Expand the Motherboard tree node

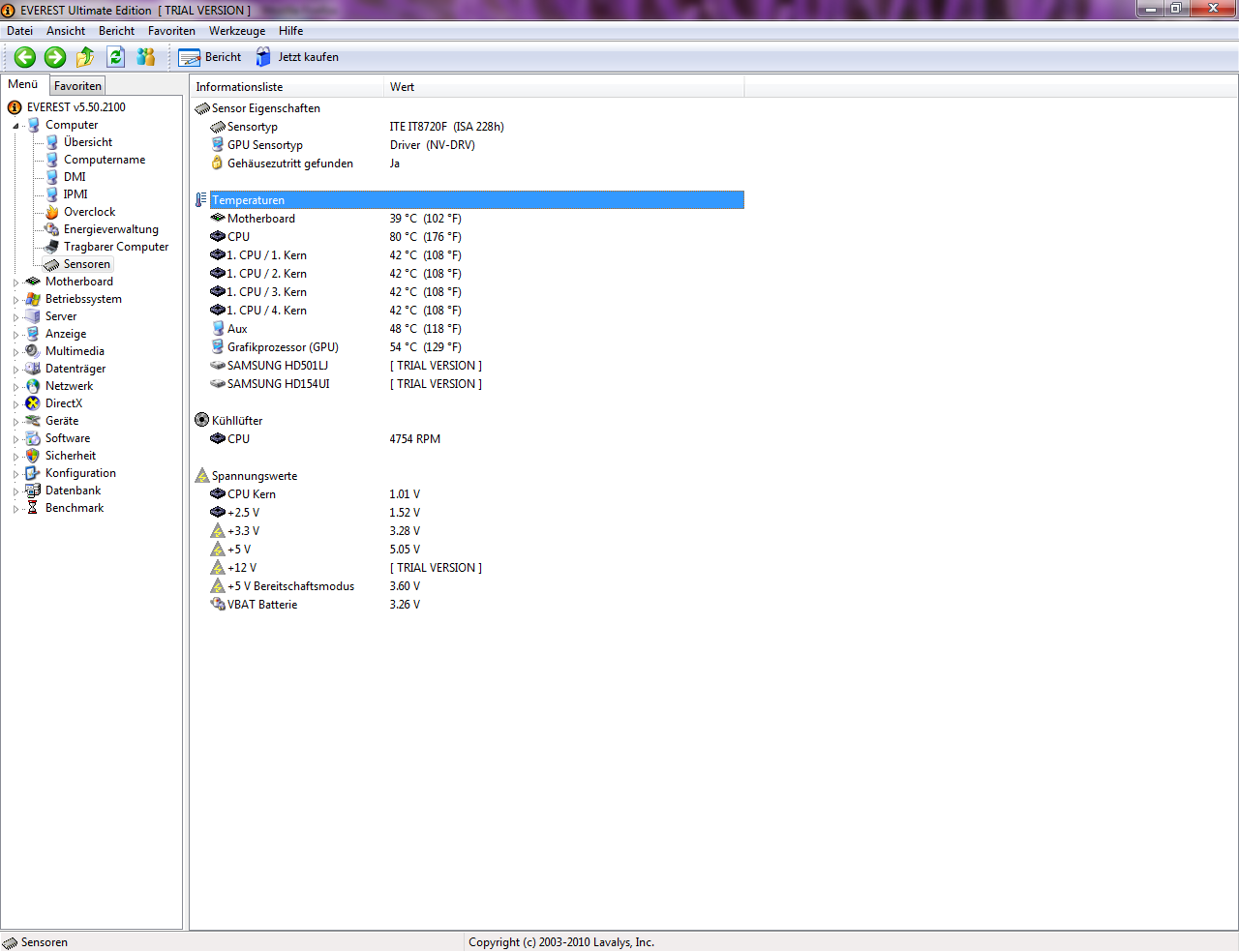click(15, 283)
